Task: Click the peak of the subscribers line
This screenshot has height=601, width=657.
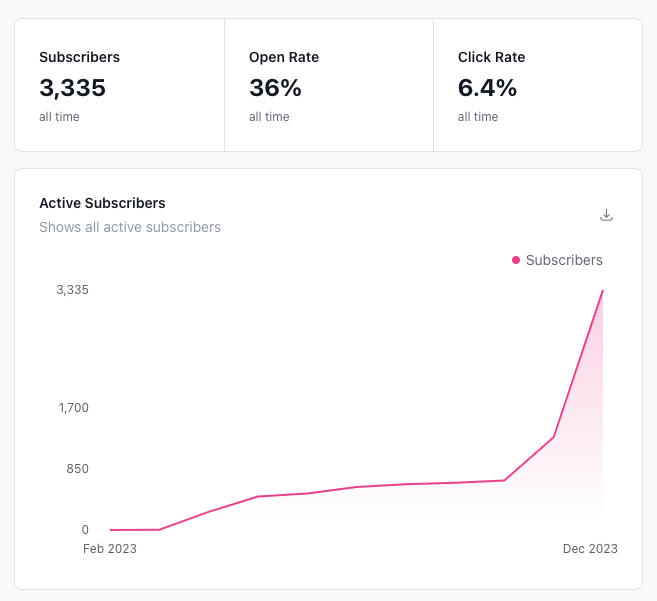Action: [x=602, y=291]
